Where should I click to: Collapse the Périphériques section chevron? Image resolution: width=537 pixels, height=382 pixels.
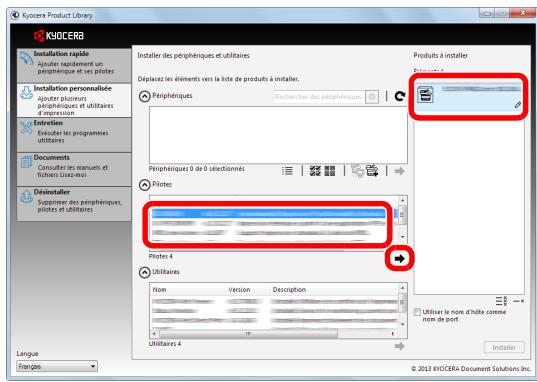point(145,96)
